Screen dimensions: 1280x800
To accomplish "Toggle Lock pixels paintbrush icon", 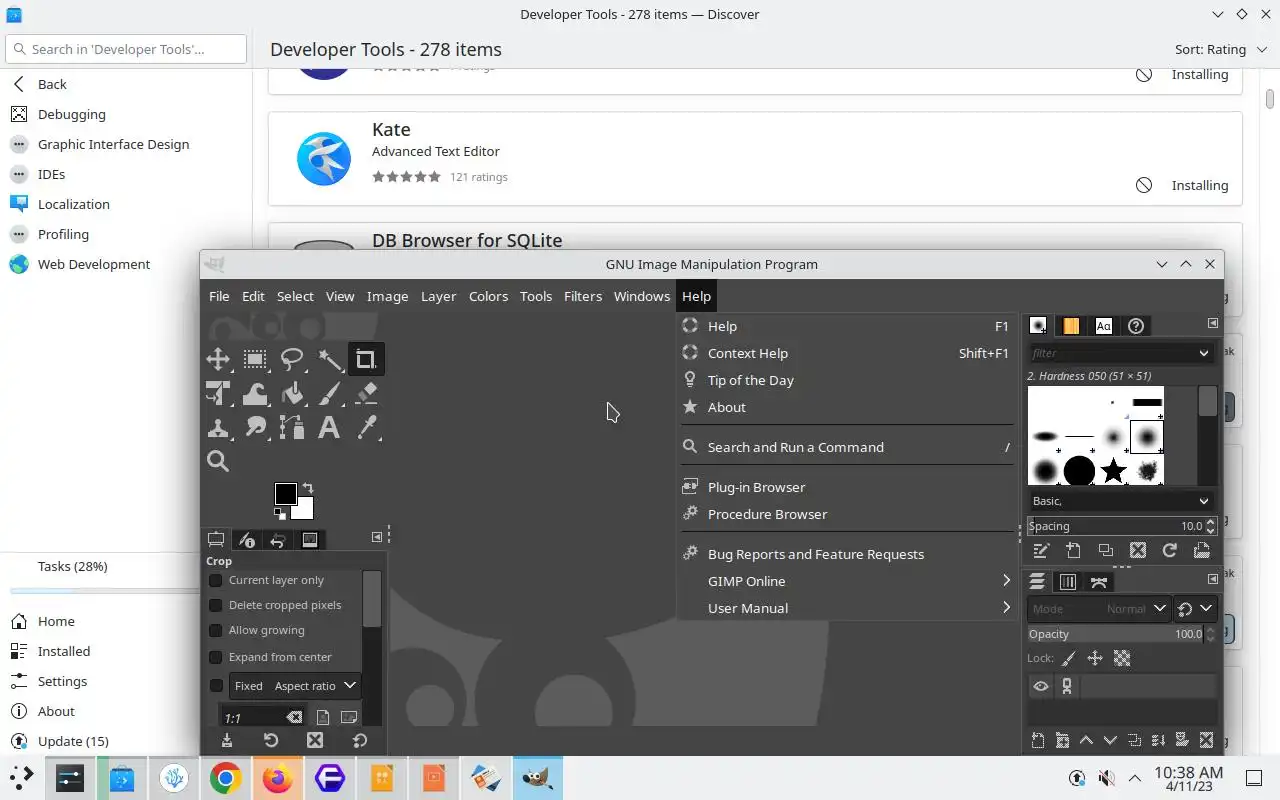I will (1068, 658).
